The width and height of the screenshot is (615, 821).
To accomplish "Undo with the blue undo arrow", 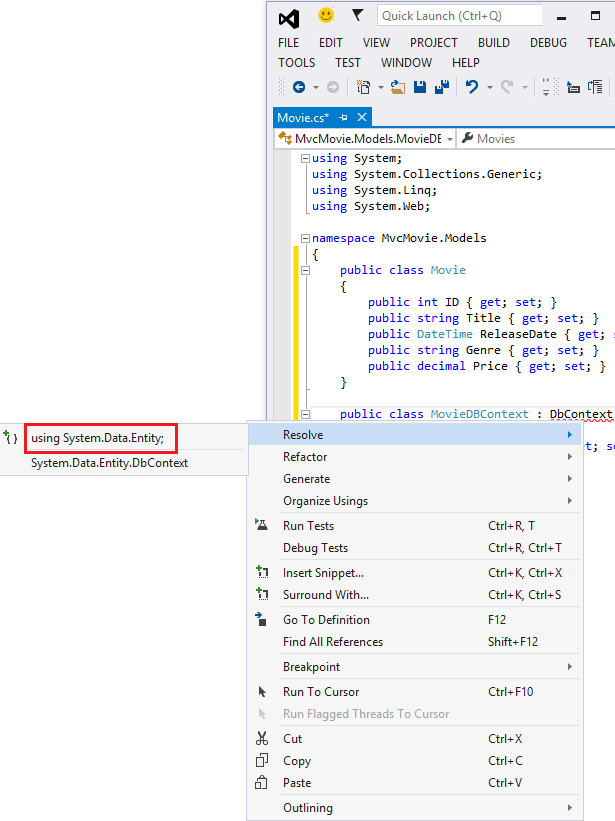I will tap(472, 87).
